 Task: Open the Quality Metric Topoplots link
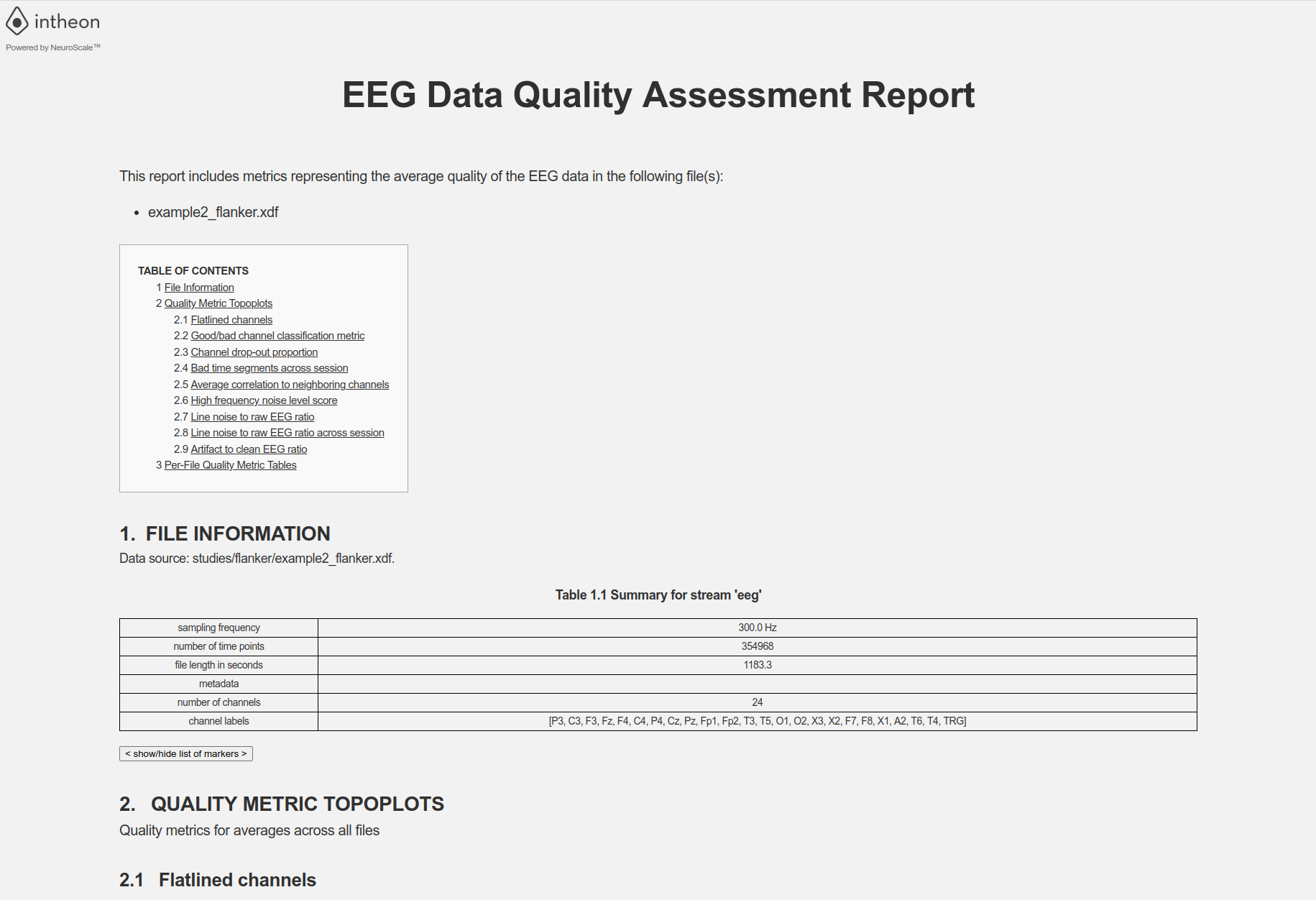218,303
